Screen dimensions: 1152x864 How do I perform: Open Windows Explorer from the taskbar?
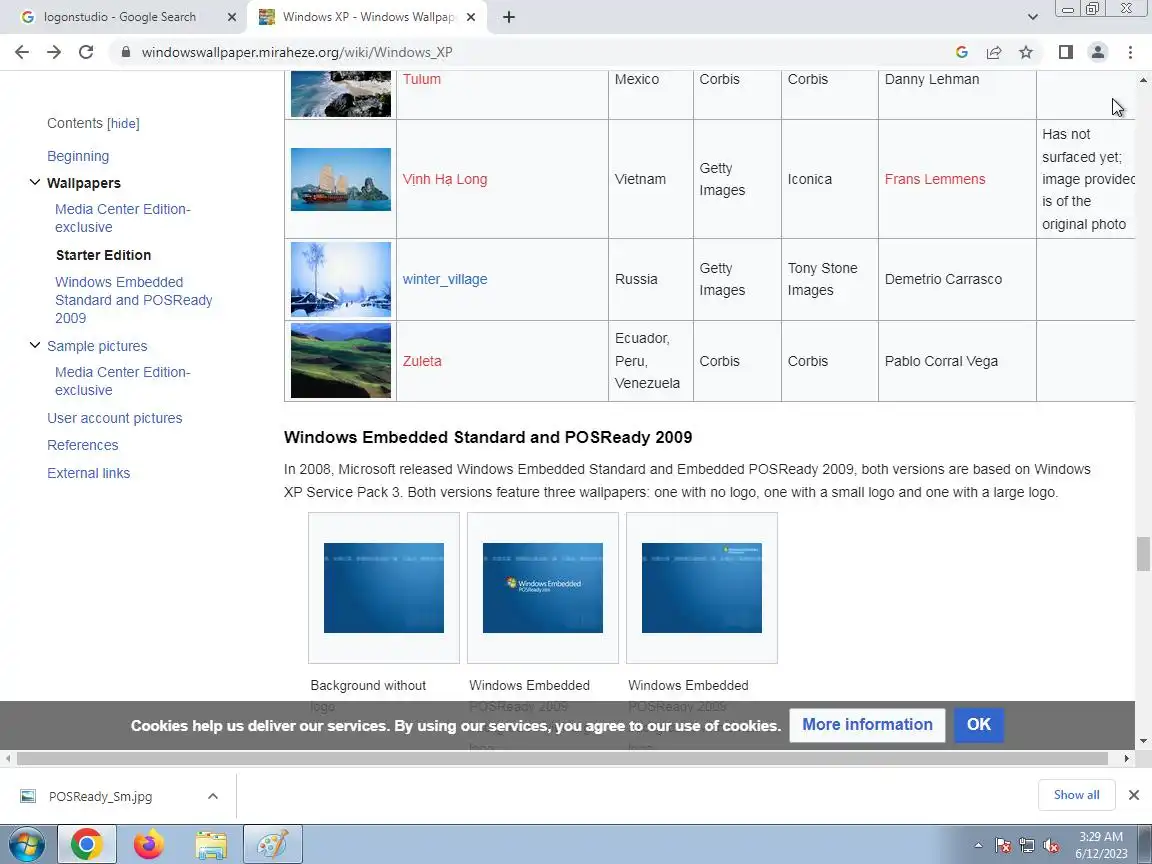click(211, 844)
